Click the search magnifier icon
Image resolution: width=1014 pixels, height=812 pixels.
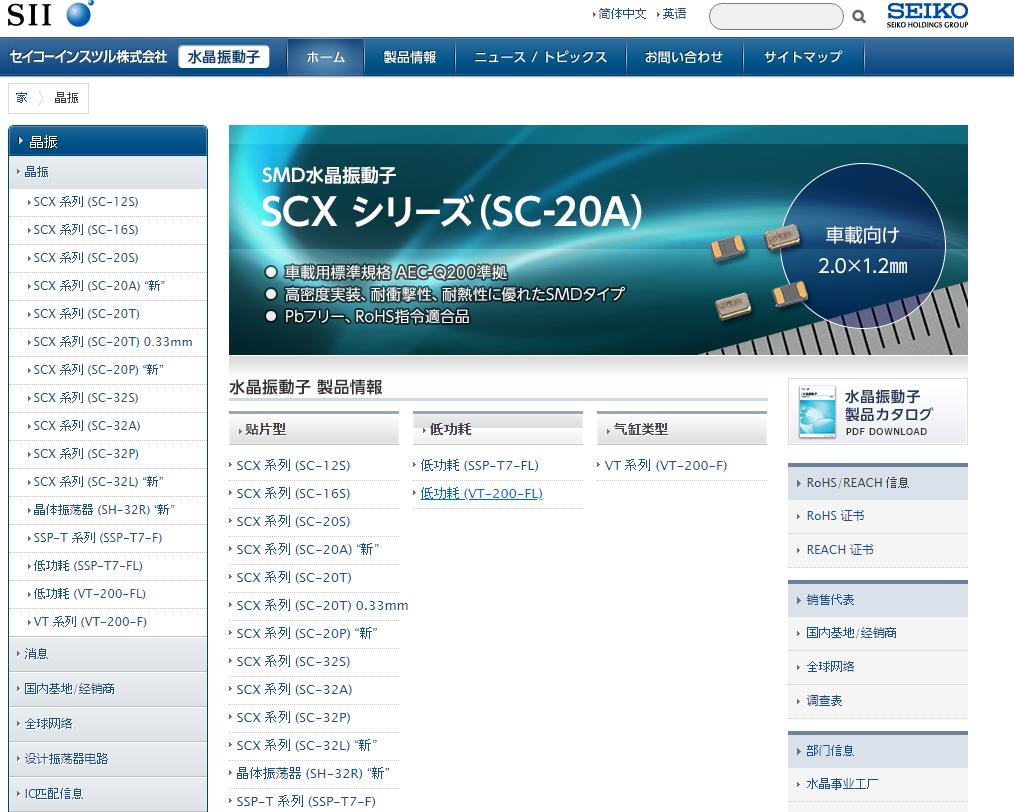click(x=858, y=17)
